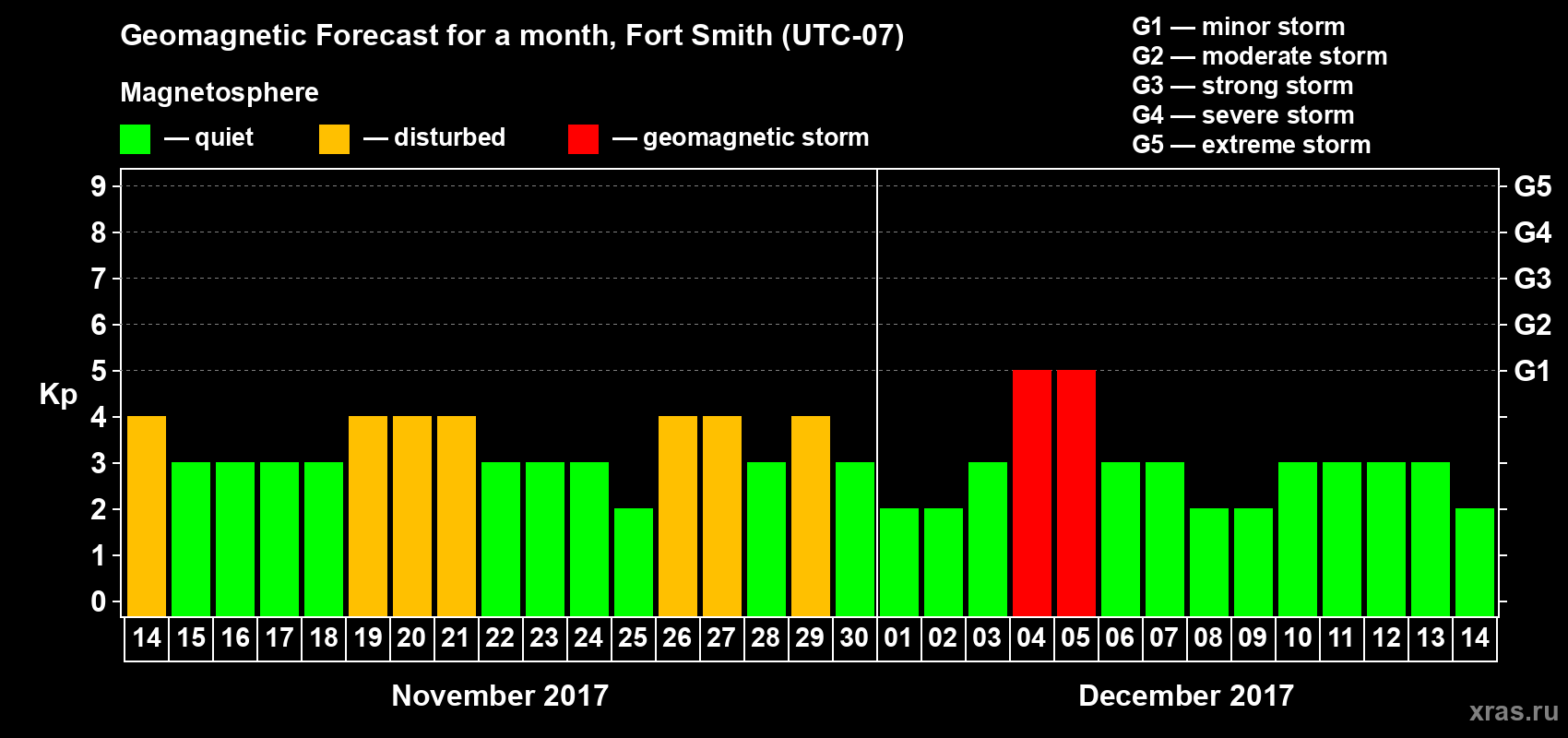Image resolution: width=1568 pixels, height=738 pixels.
Task: Click the Kp axis value 0
Action: point(99,601)
